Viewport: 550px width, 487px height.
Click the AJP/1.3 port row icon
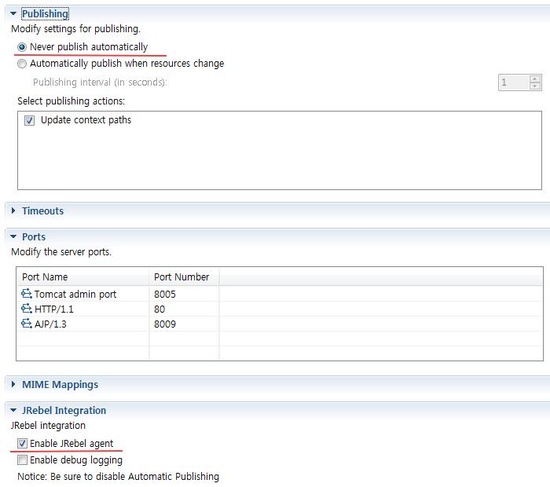(26, 323)
